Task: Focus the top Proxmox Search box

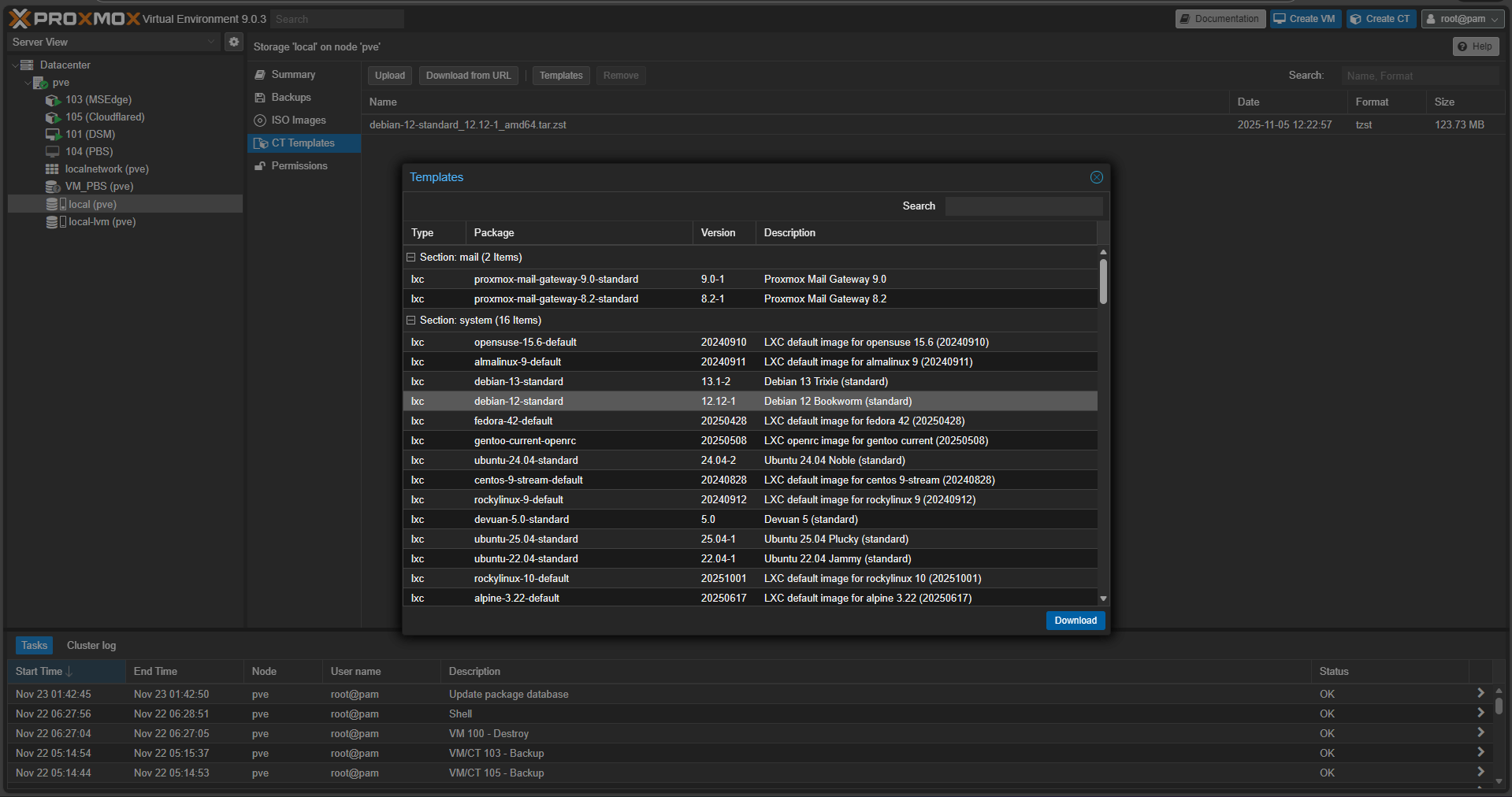Action: 339,19
